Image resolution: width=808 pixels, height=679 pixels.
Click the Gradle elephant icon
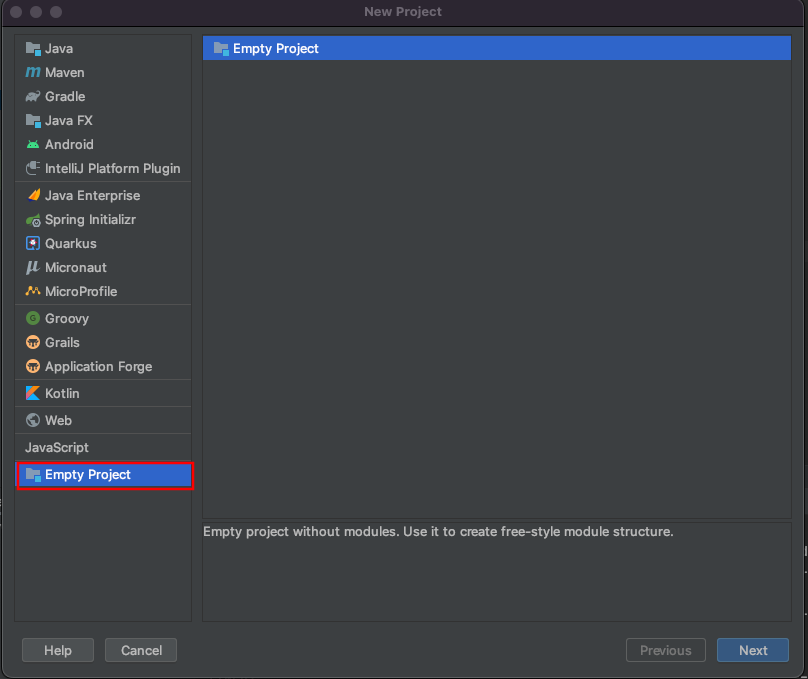(33, 96)
